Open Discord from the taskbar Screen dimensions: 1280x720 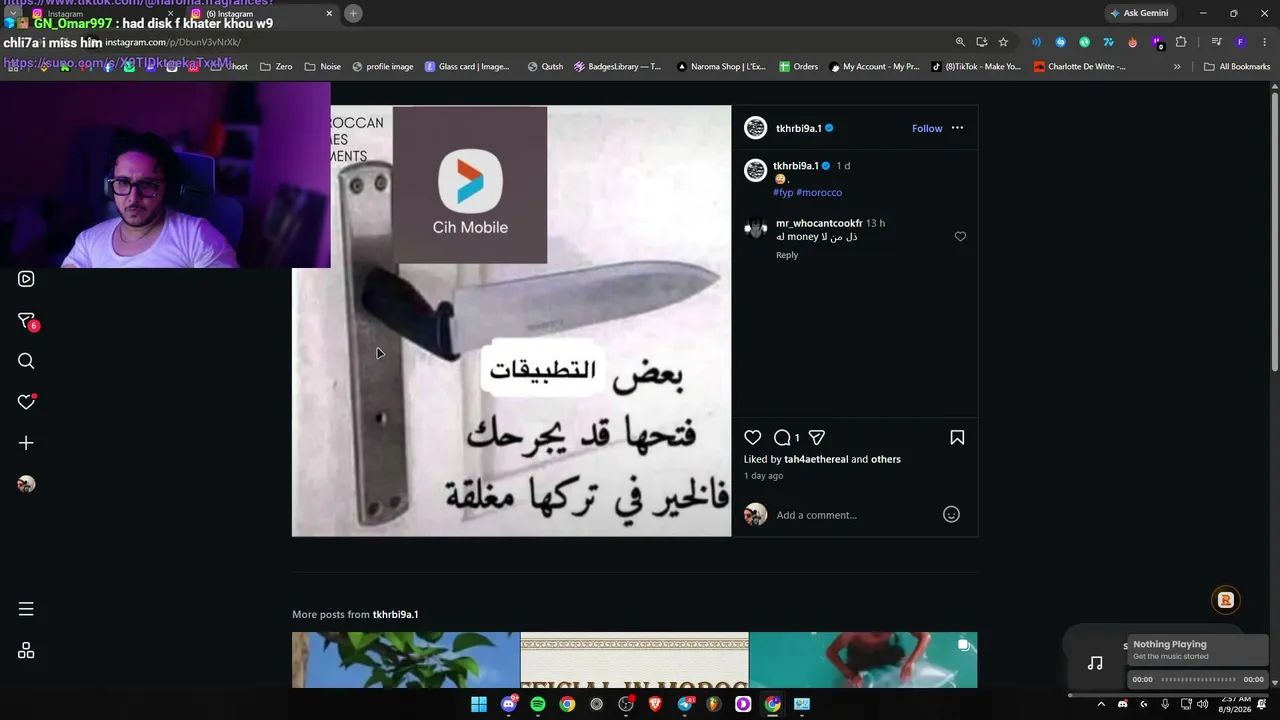click(x=509, y=704)
